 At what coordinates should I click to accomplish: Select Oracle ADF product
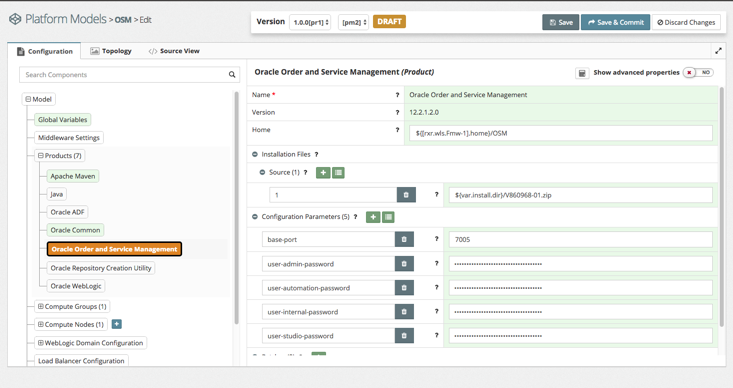pyautogui.click(x=67, y=212)
